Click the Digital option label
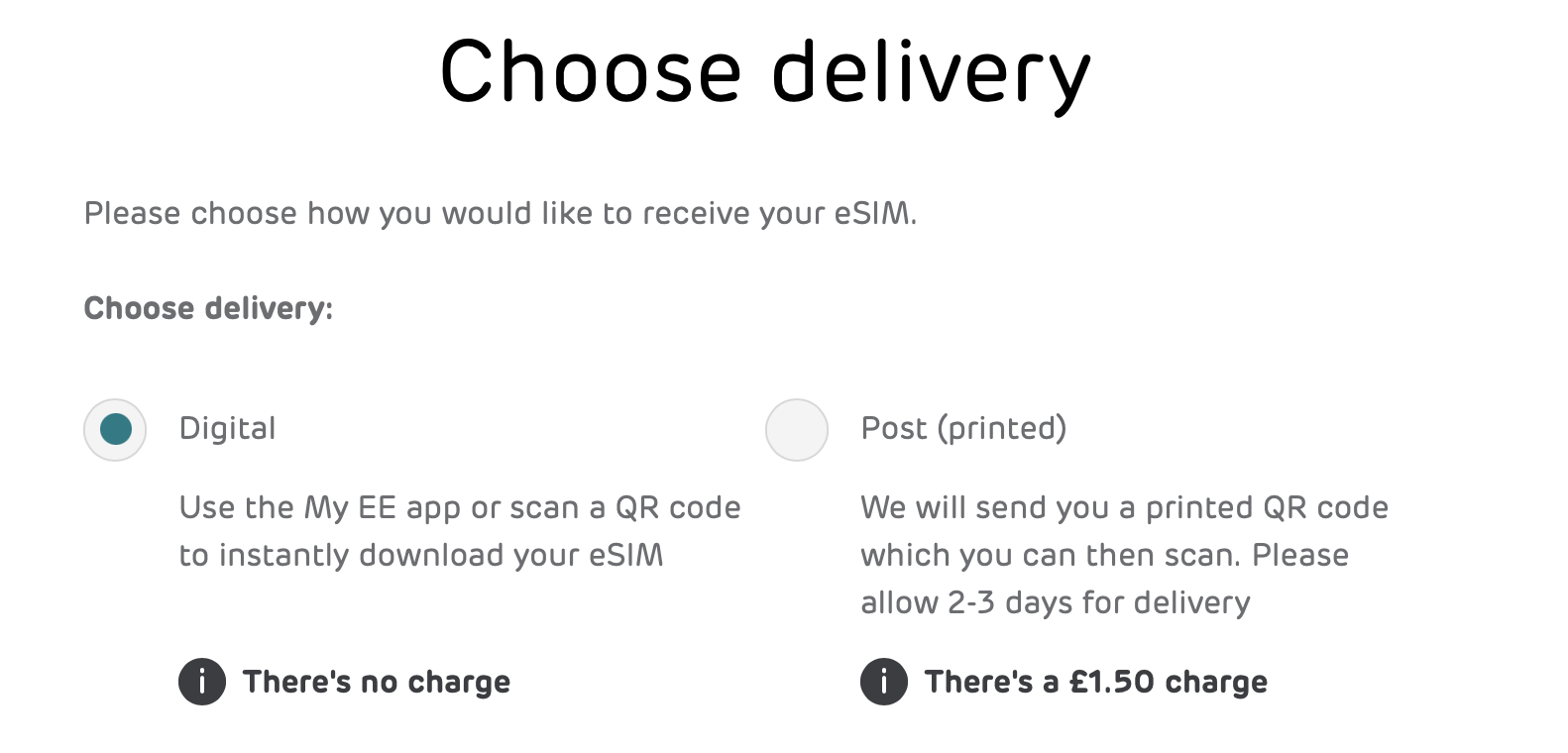Screen dimensions: 1568x753 pos(228,429)
